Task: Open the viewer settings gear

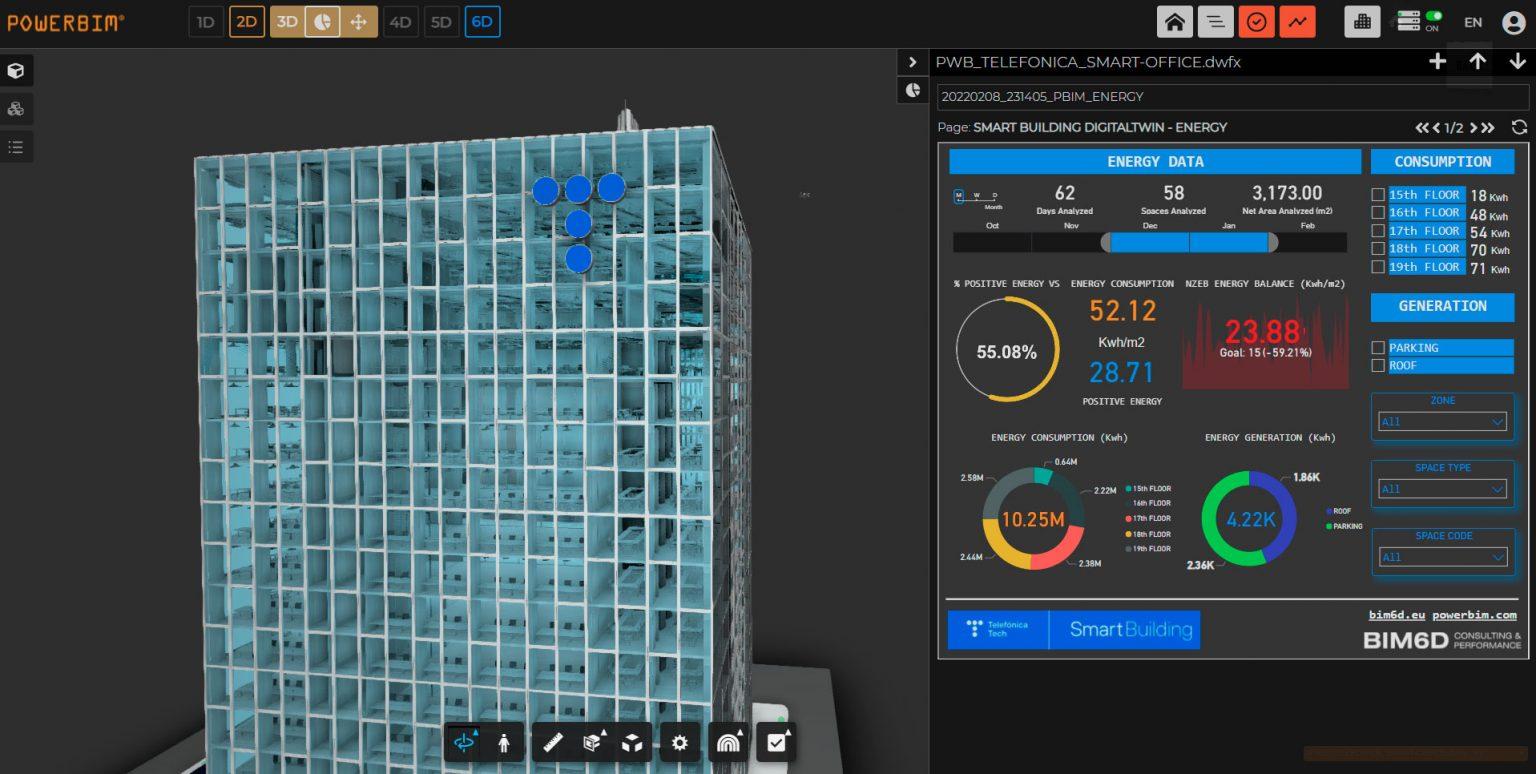Action: coord(679,742)
